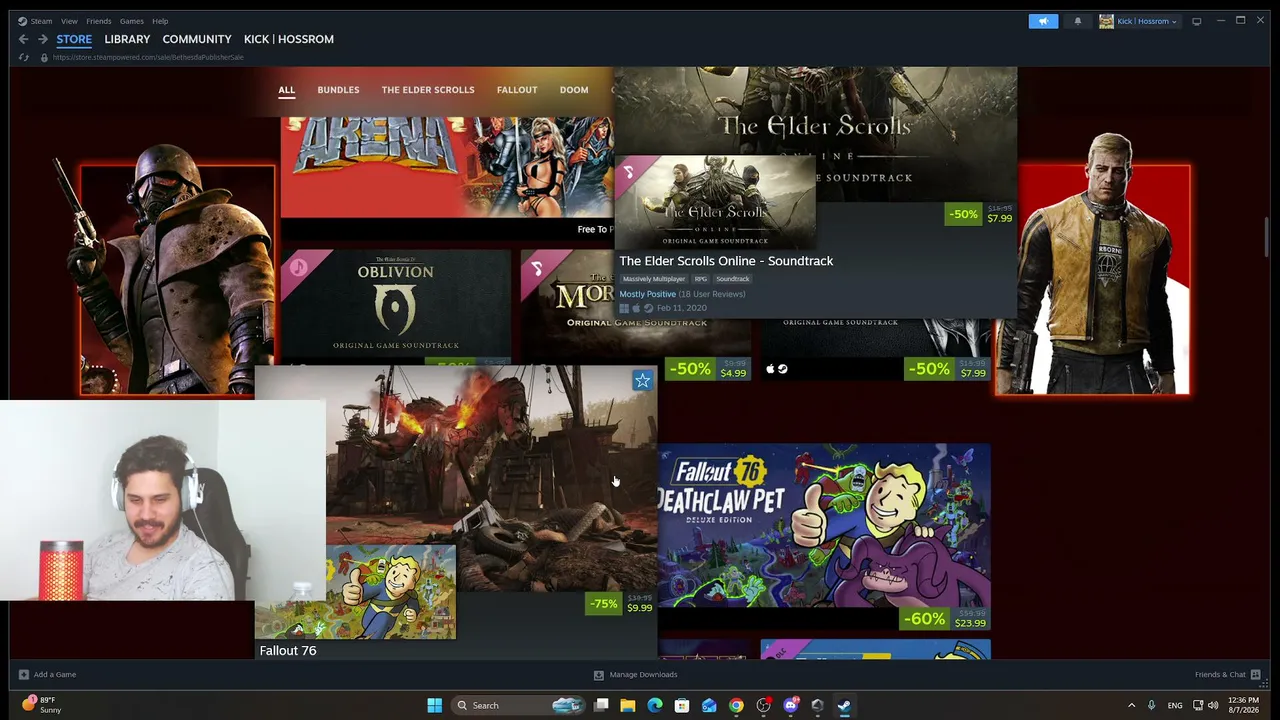1280x720 pixels.
Task: Click the Soundtrack tag
Action: click(x=733, y=279)
